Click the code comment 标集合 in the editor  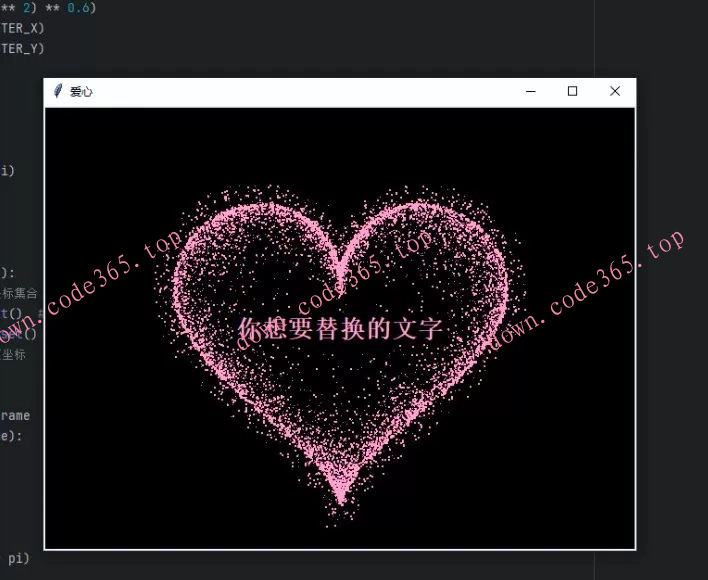[x=19, y=293]
